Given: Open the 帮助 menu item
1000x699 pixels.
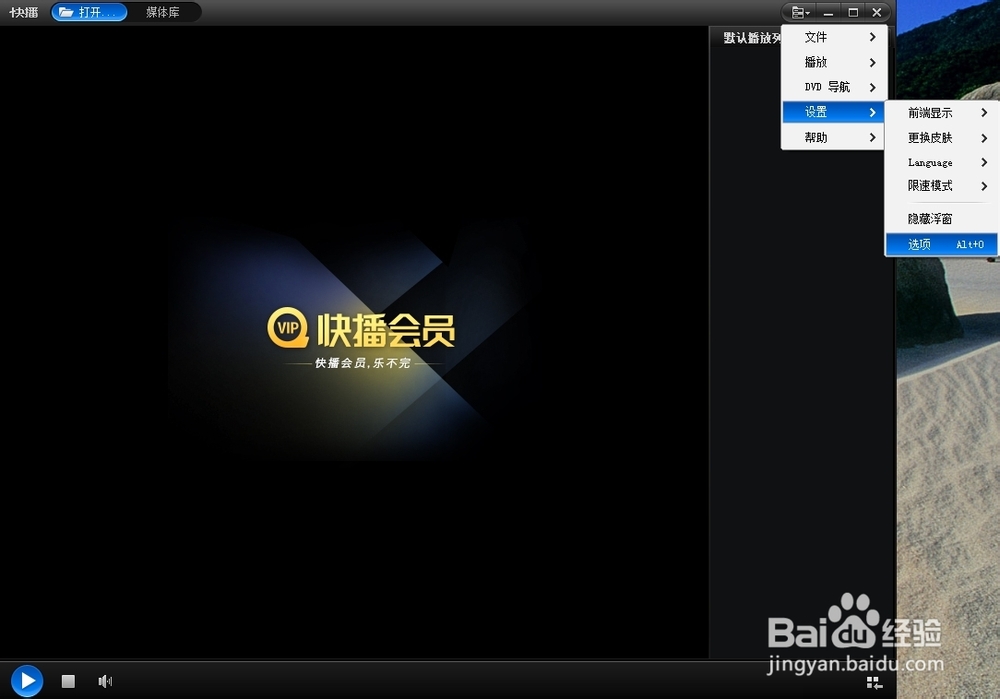Looking at the screenshot, I should 833,137.
